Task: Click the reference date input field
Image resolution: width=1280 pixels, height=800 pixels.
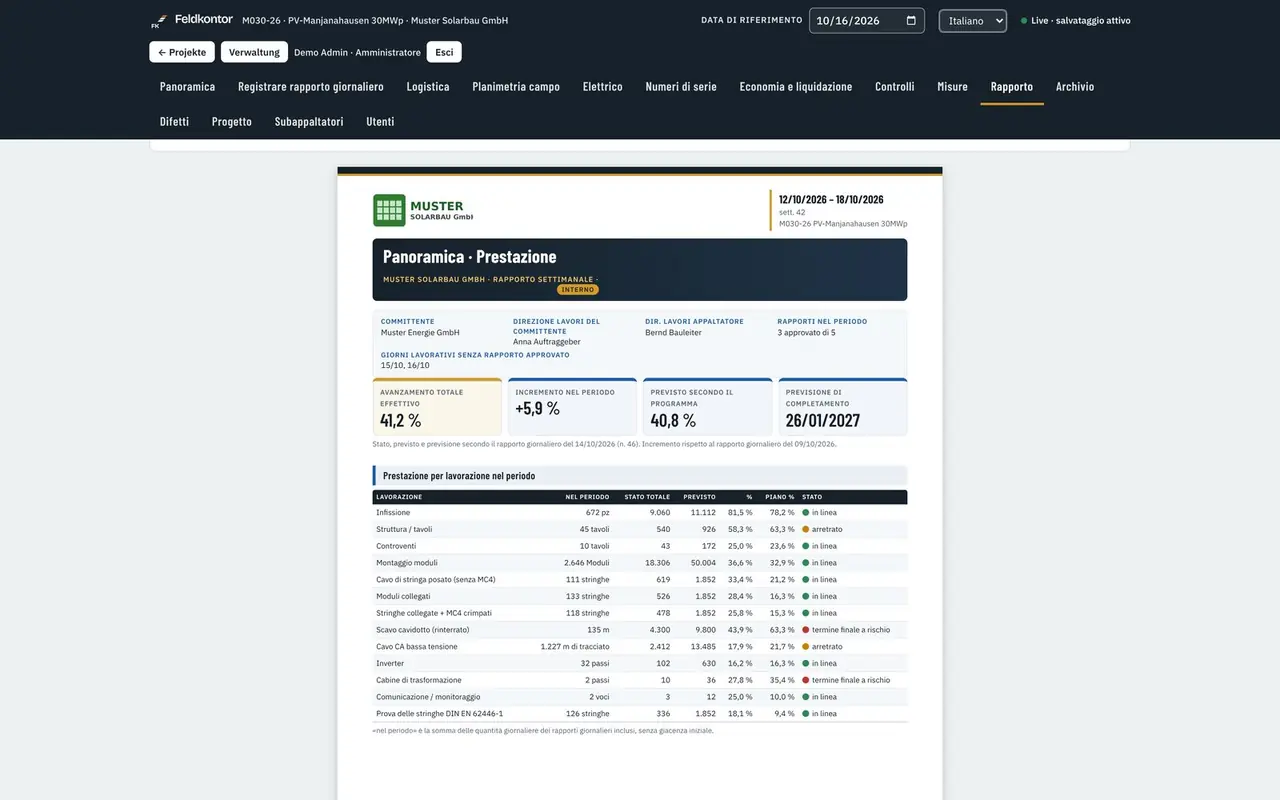Action: pyautogui.click(x=866, y=20)
